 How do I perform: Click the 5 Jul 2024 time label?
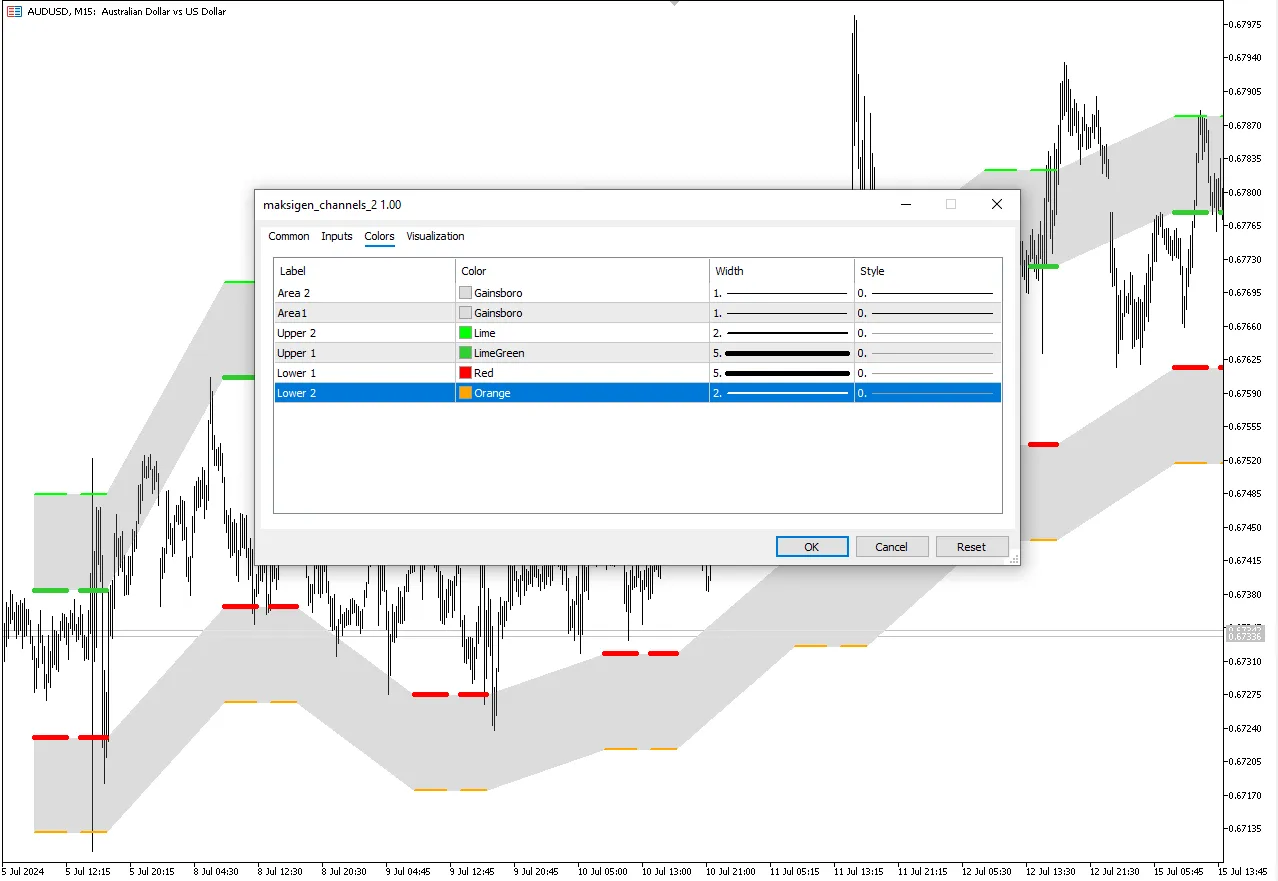(x=22, y=871)
